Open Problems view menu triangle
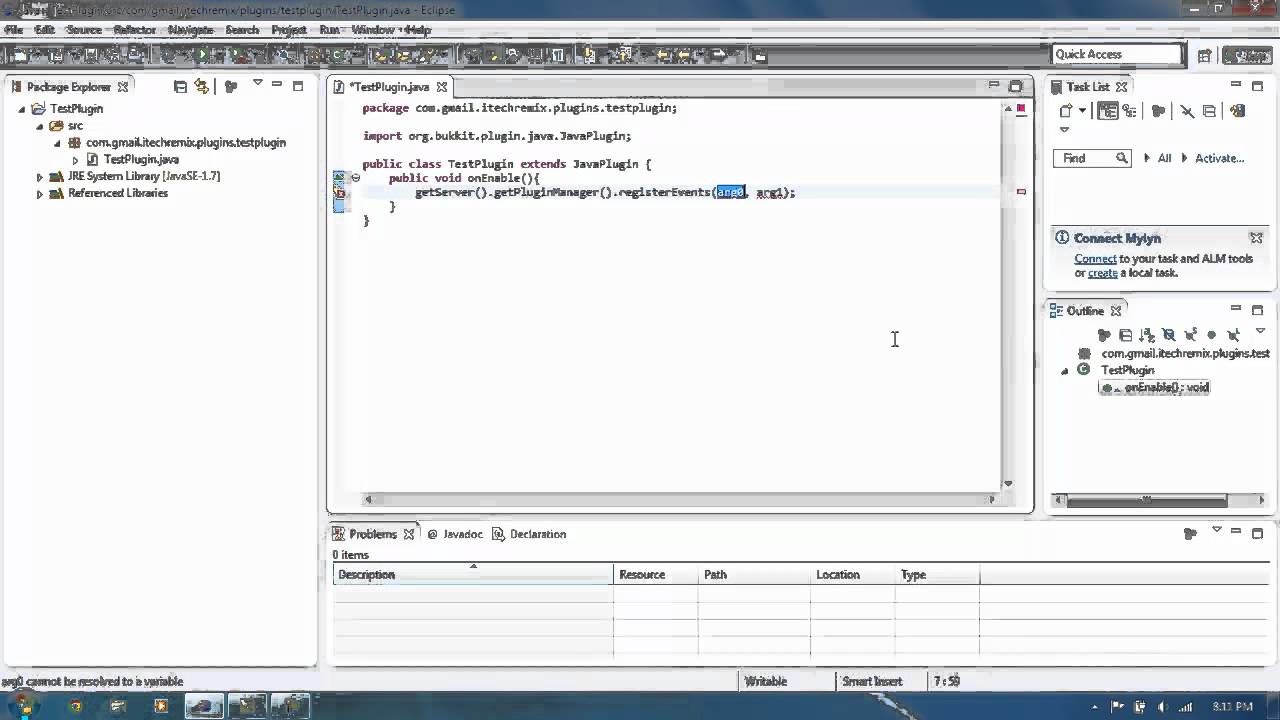This screenshot has height=720, width=1280. point(1217,530)
